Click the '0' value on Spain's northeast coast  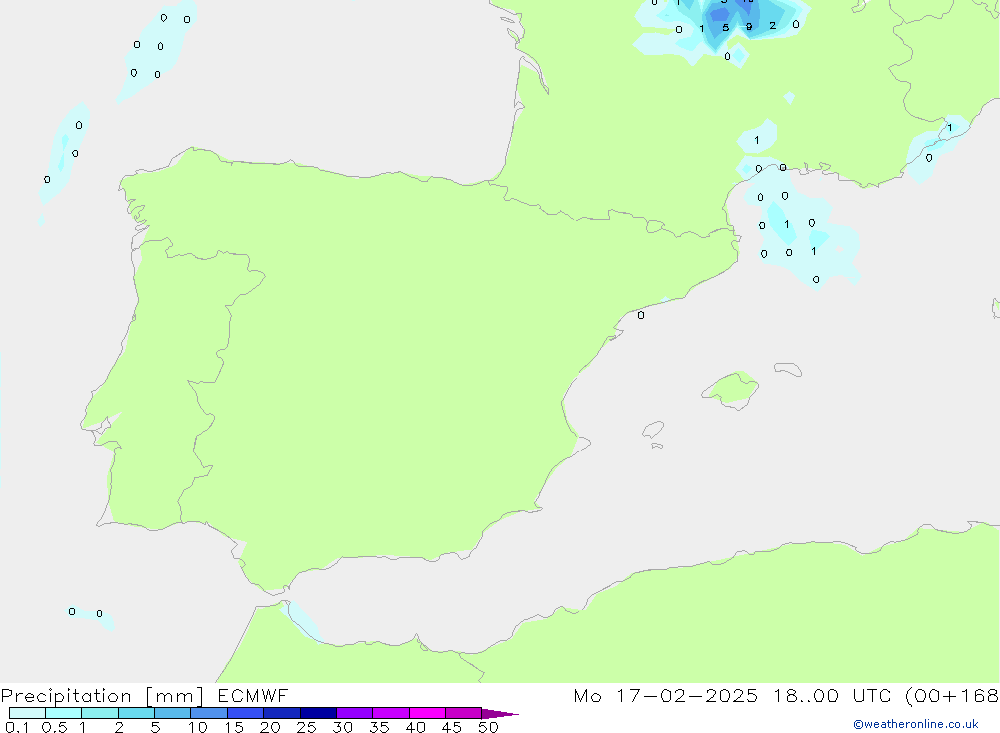coord(641,315)
